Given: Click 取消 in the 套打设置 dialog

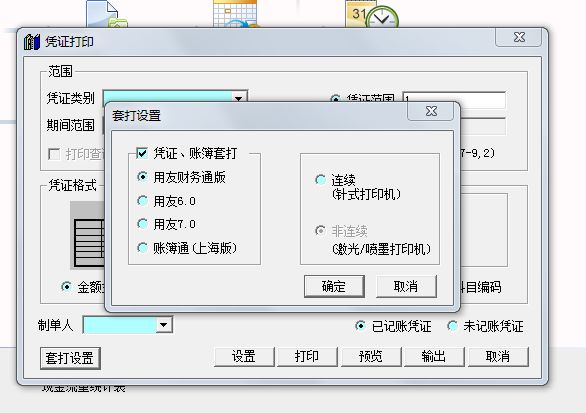Looking at the screenshot, I should tap(406, 287).
